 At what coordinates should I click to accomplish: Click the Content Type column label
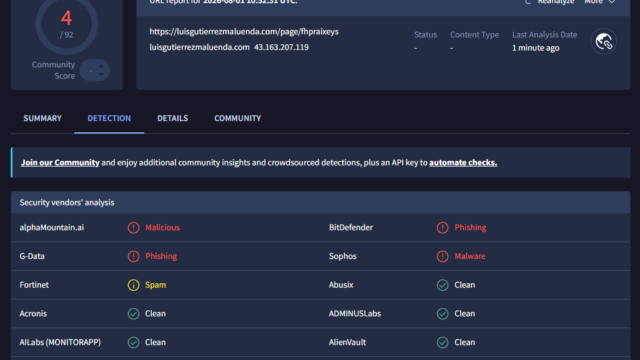(474, 35)
